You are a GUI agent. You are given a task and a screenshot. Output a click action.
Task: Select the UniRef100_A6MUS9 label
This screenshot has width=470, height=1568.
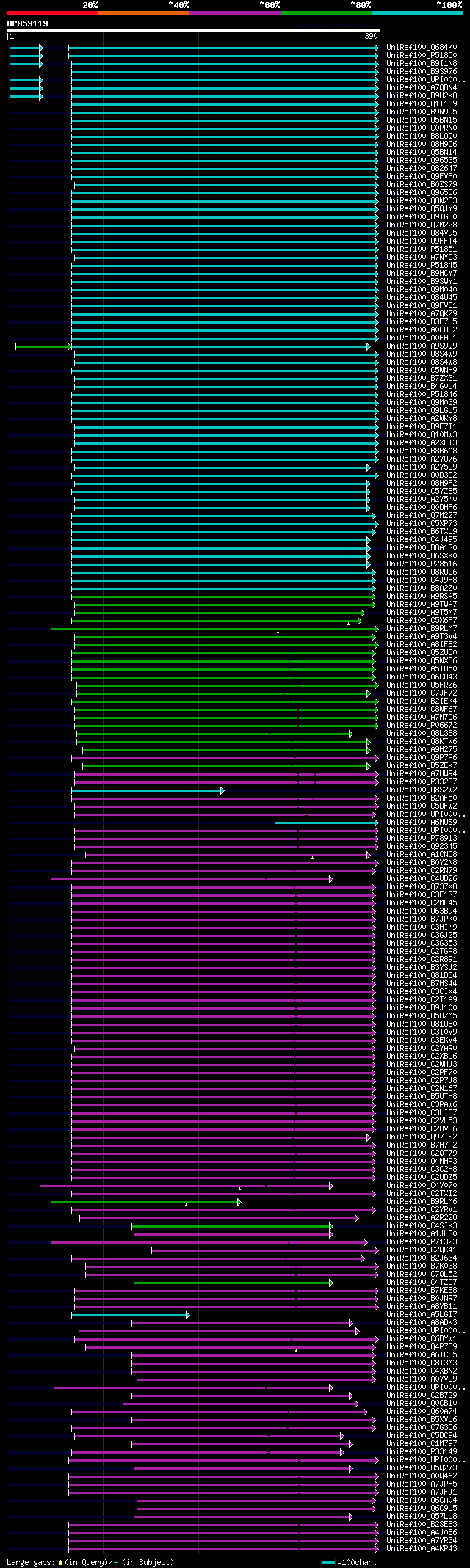[422, 823]
